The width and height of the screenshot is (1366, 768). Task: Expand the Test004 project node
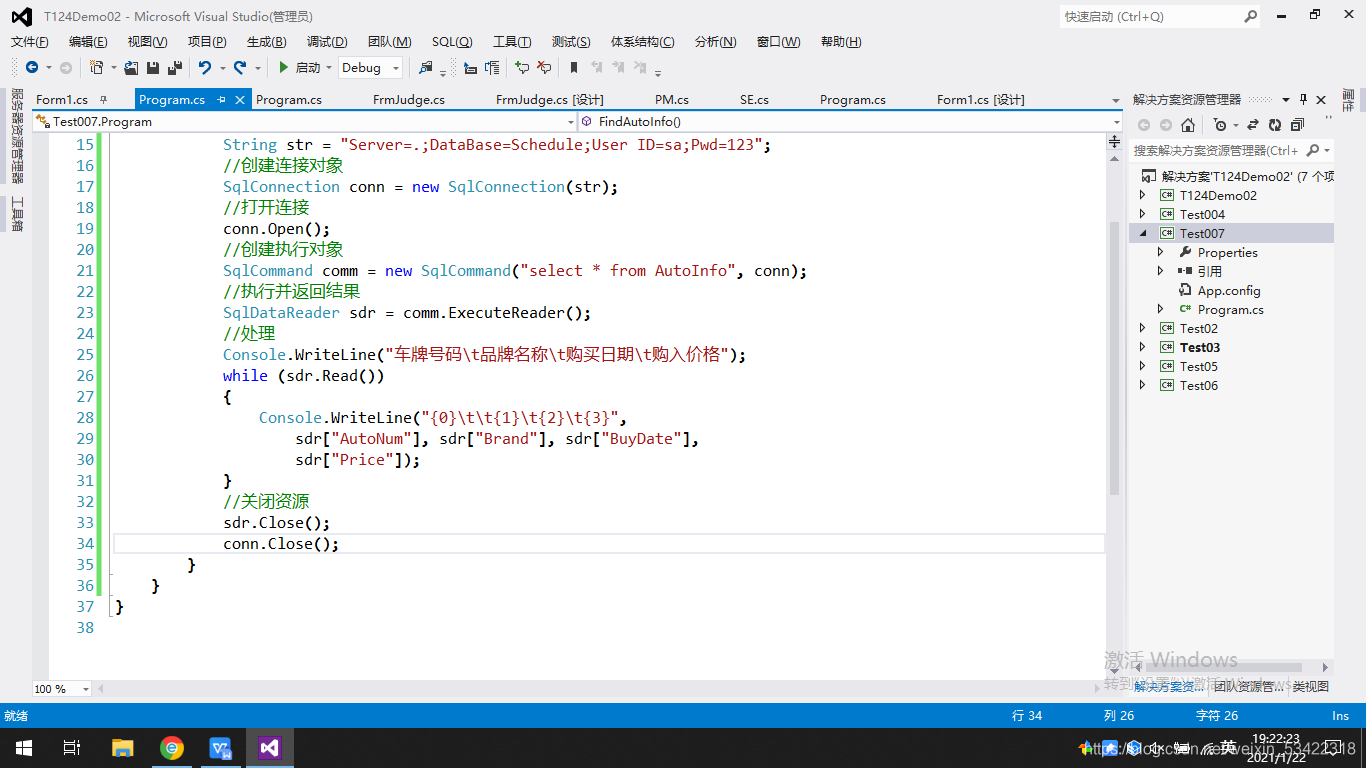point(1143,214)
